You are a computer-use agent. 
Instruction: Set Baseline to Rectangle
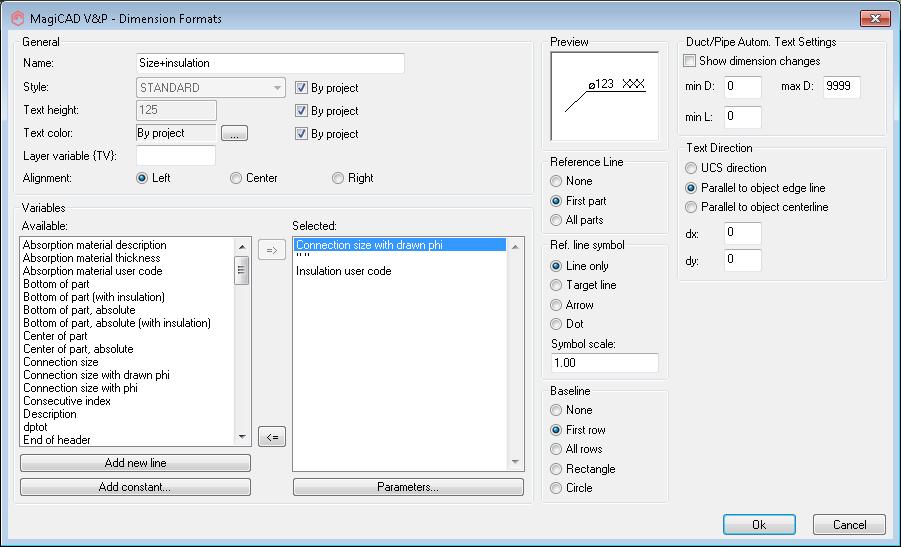click(556, 469)
